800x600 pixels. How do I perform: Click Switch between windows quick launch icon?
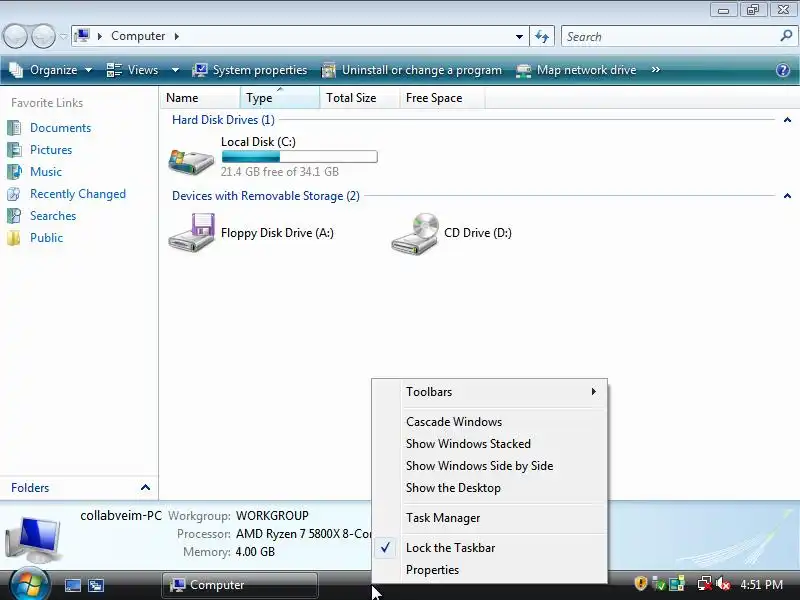[96, 585]
